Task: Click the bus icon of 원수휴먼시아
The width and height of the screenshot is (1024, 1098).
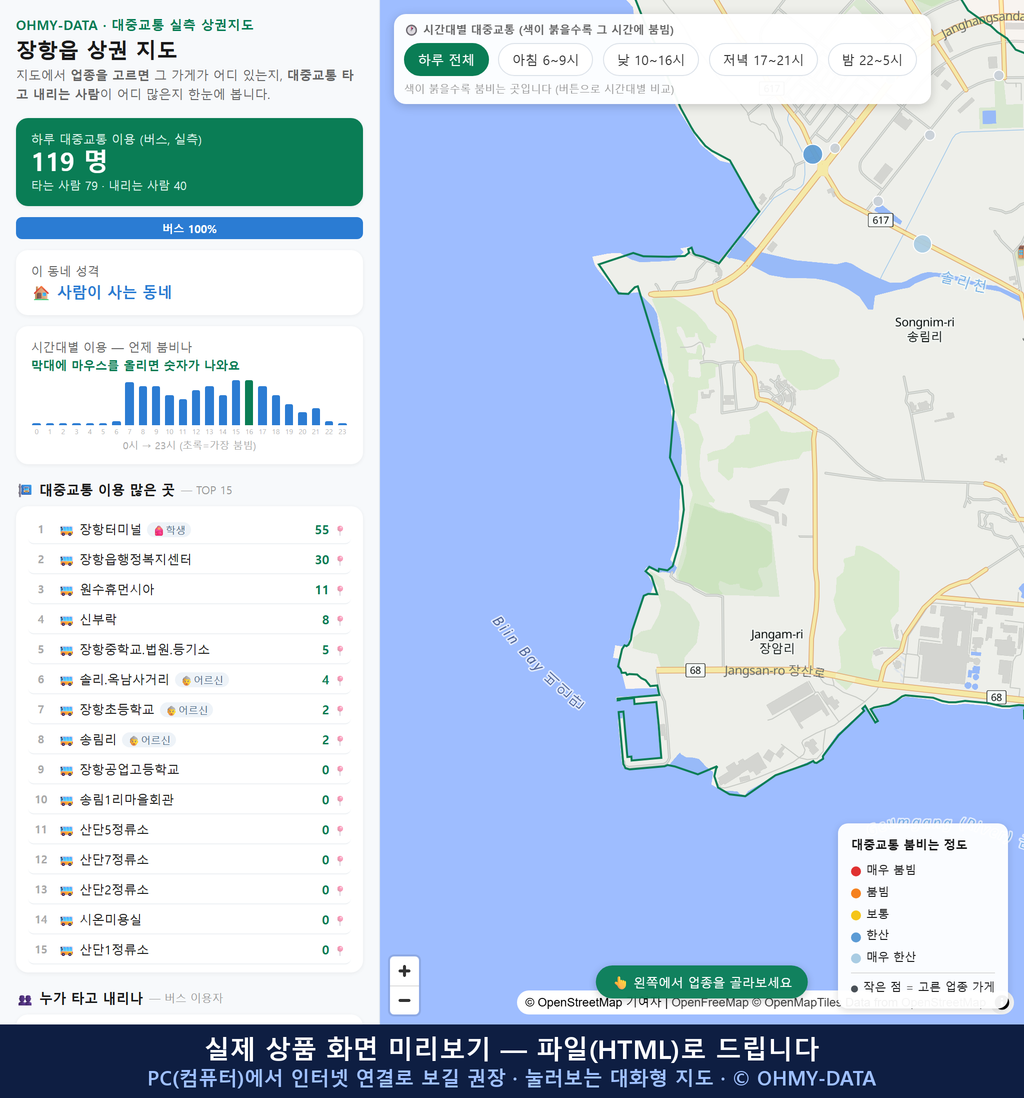Action: [67, 590]
